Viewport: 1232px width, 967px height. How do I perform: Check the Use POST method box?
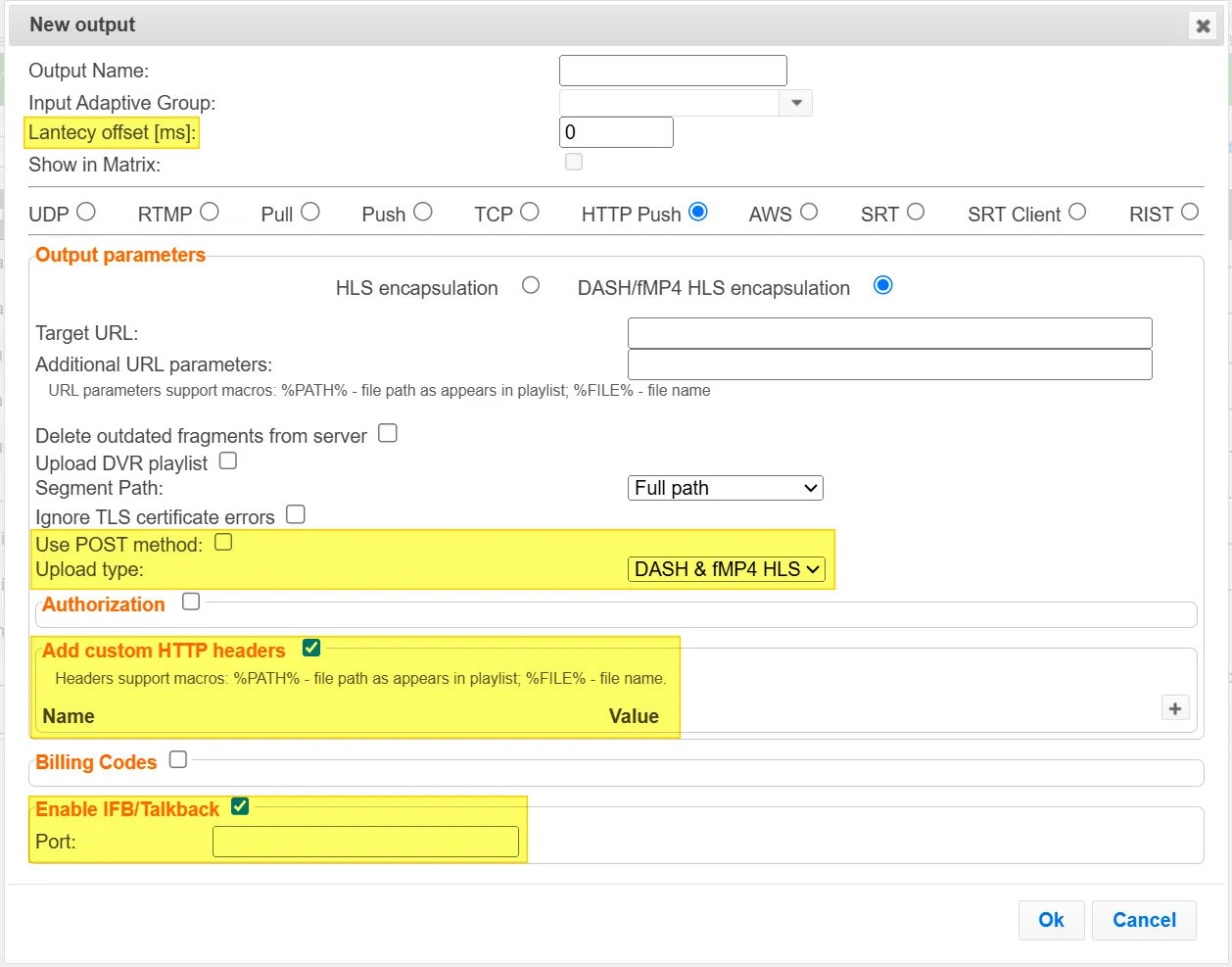pyautogui.click(x=223, y=542)
